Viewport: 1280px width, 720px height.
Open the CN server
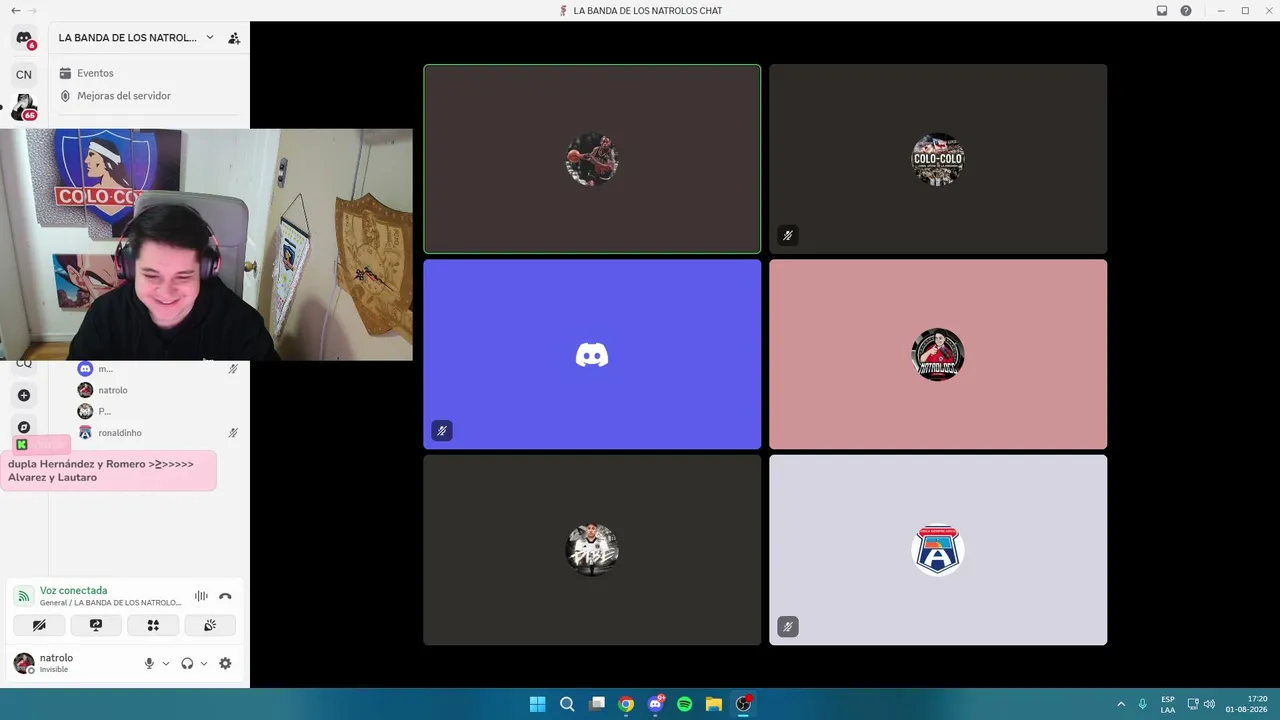[x=24, y=75]
